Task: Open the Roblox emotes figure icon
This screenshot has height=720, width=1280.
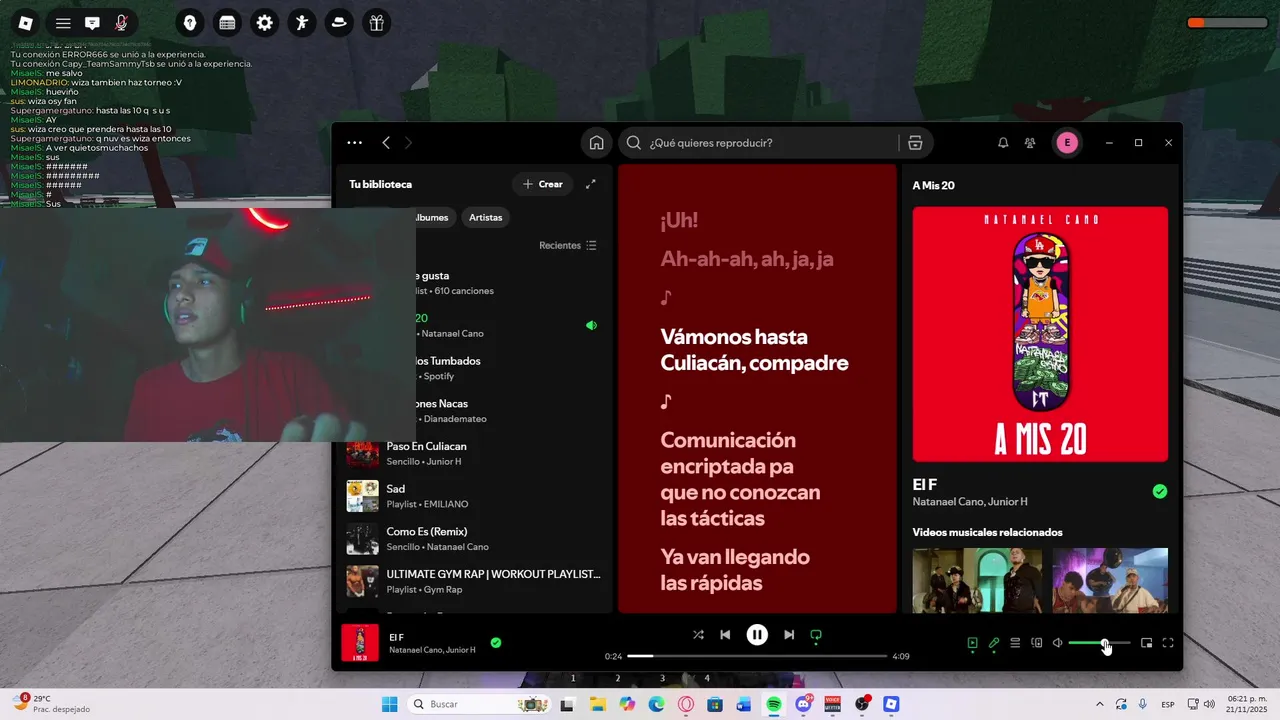Action: [x=301, y=23]
